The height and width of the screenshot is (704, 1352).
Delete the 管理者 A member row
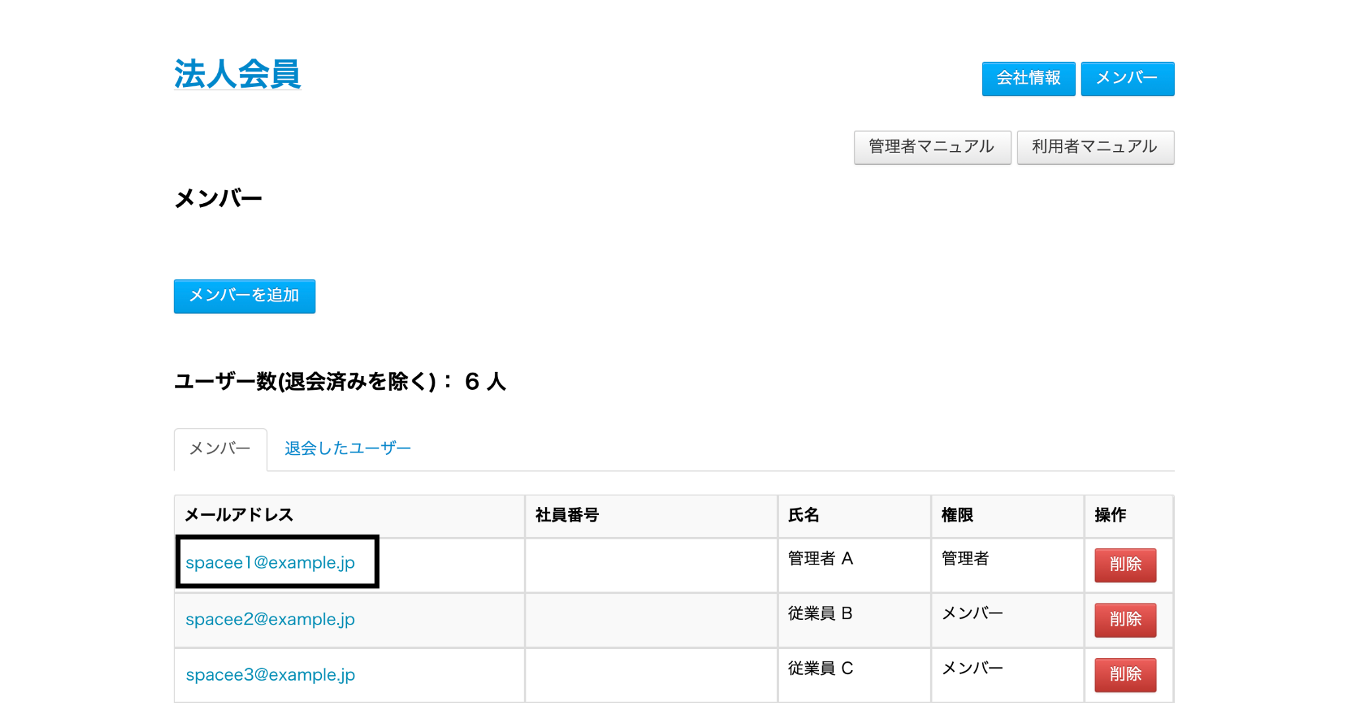click(1125, 565)
